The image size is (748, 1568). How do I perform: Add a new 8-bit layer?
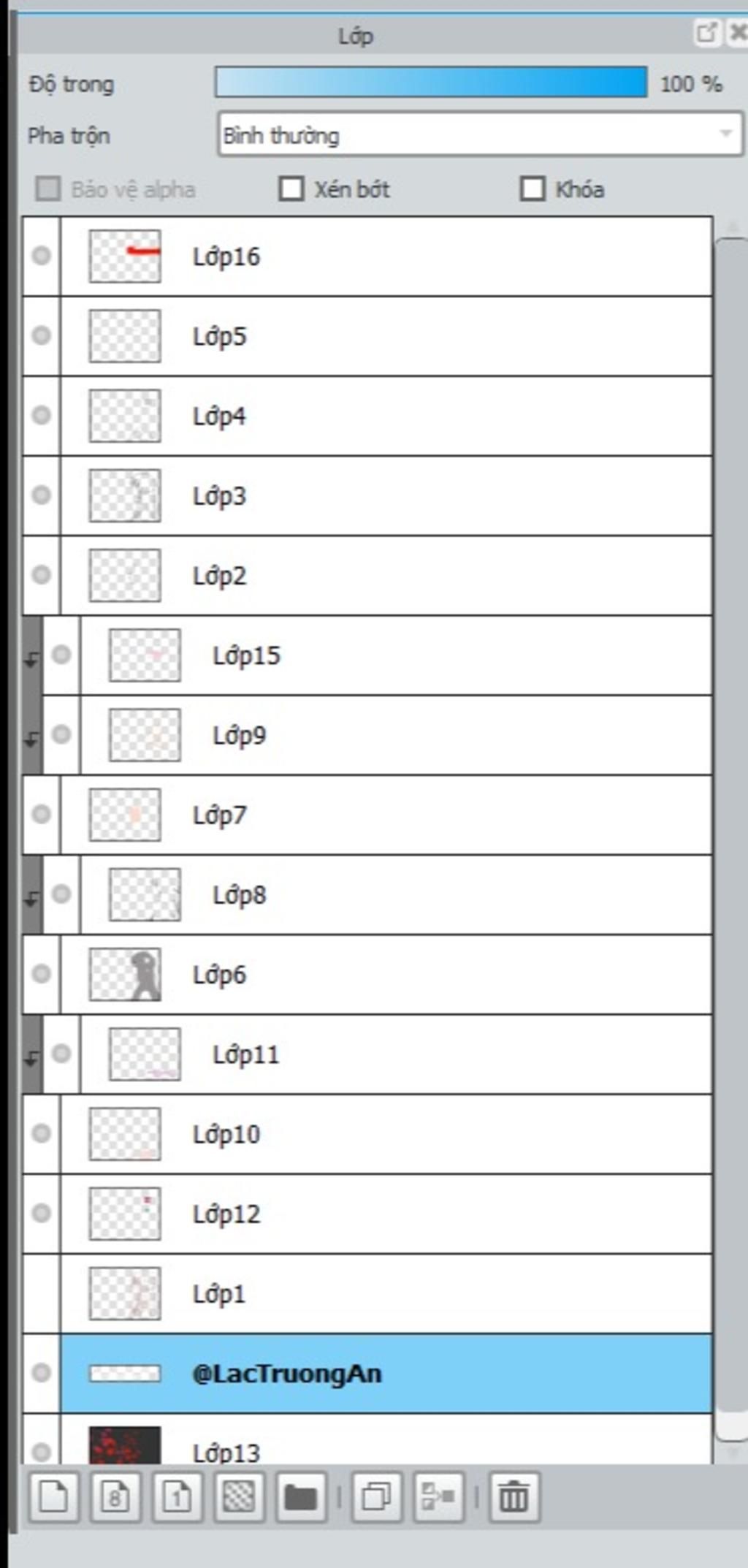coord(115,1496)
